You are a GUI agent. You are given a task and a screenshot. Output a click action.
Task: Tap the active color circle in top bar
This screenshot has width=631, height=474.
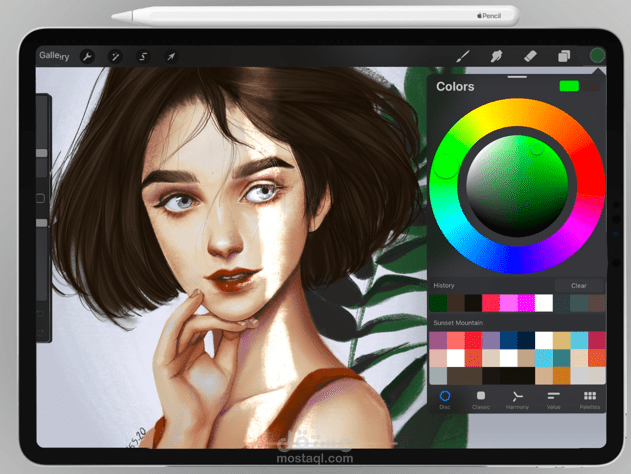[x=597, y=56]
